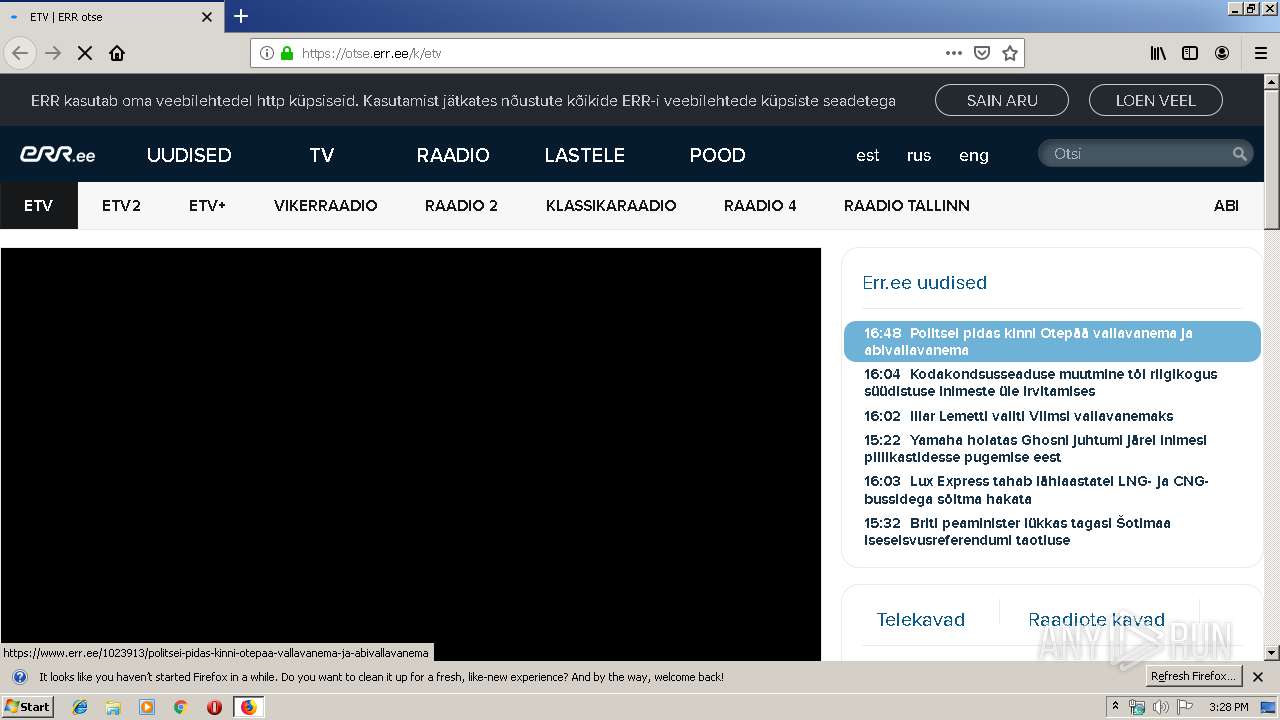Open the Windows Start button
The height and width of the screenshot is (720, 1280).
pos(28,706)
